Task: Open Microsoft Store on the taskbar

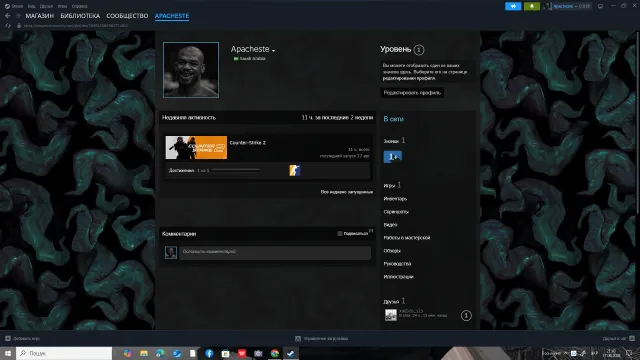Action: click(225, 353)
